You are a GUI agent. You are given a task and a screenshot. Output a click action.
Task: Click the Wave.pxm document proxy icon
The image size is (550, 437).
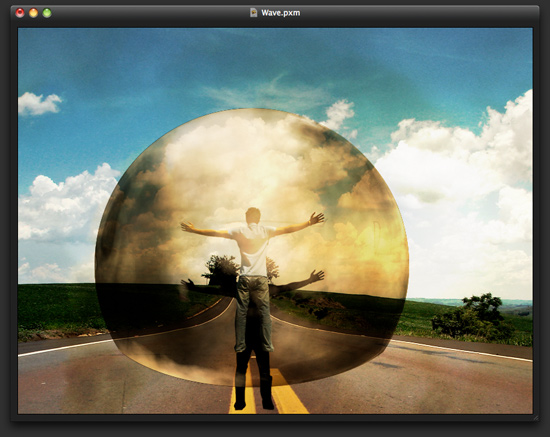pos(253,13)
